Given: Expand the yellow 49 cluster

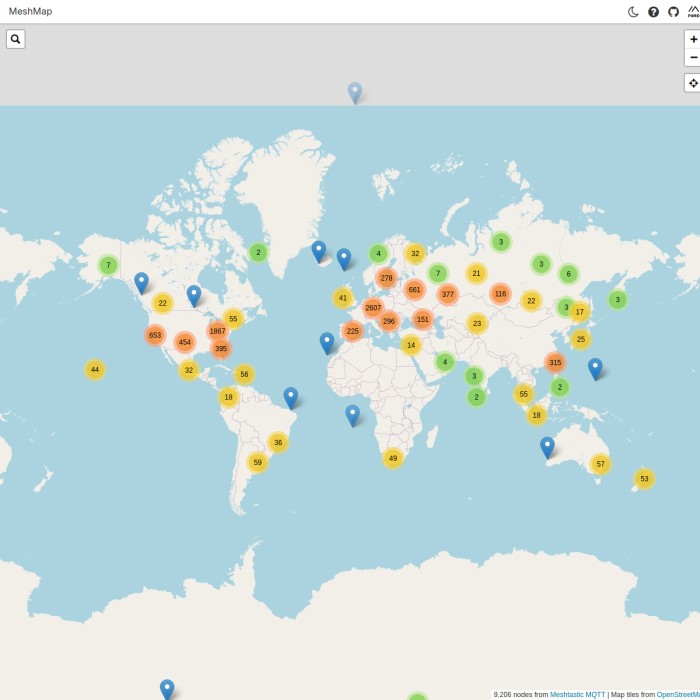Looking at the screenshot, I should [393, 458].
